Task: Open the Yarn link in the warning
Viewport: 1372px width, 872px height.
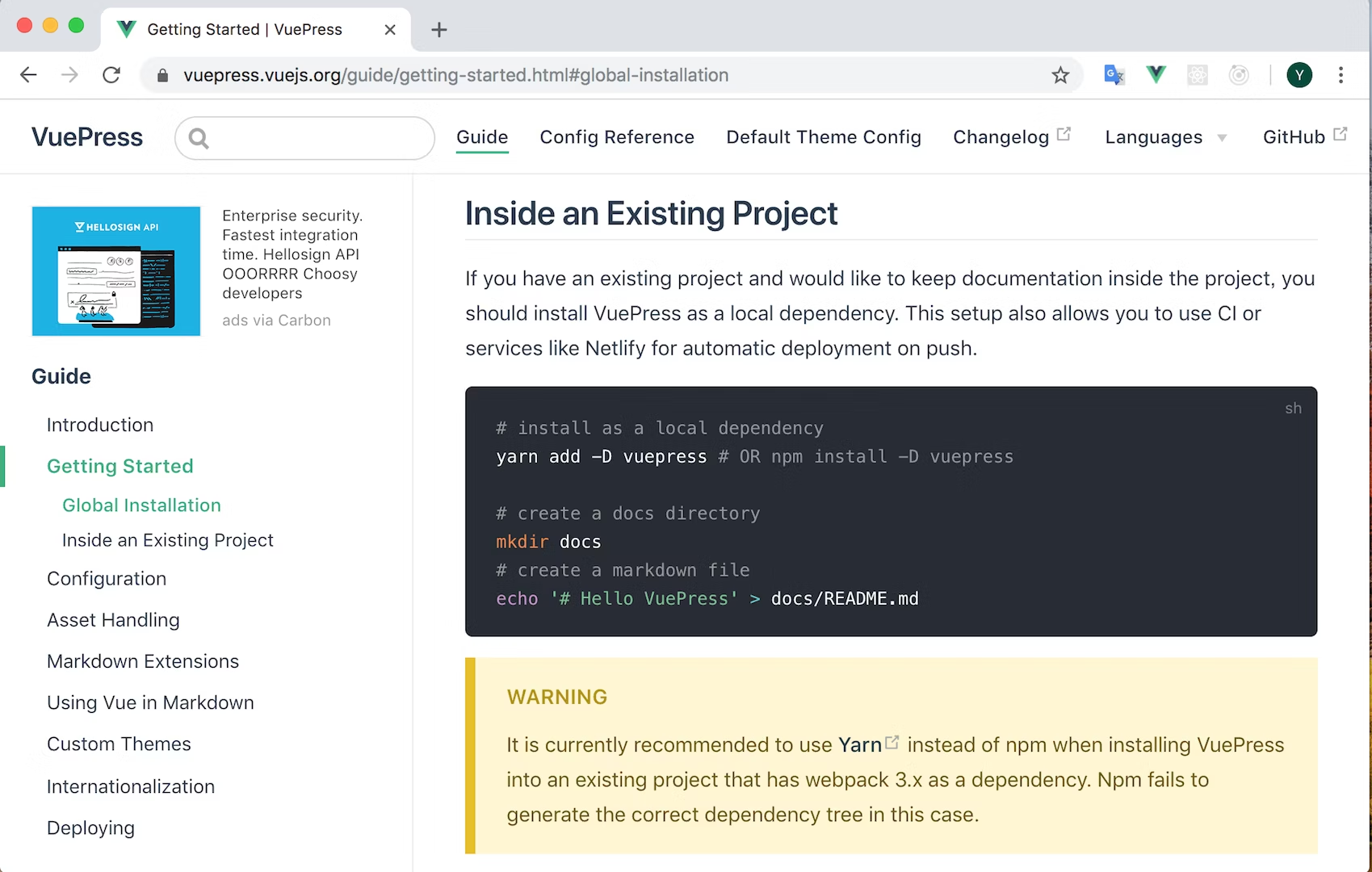Action: pos(860,744)
